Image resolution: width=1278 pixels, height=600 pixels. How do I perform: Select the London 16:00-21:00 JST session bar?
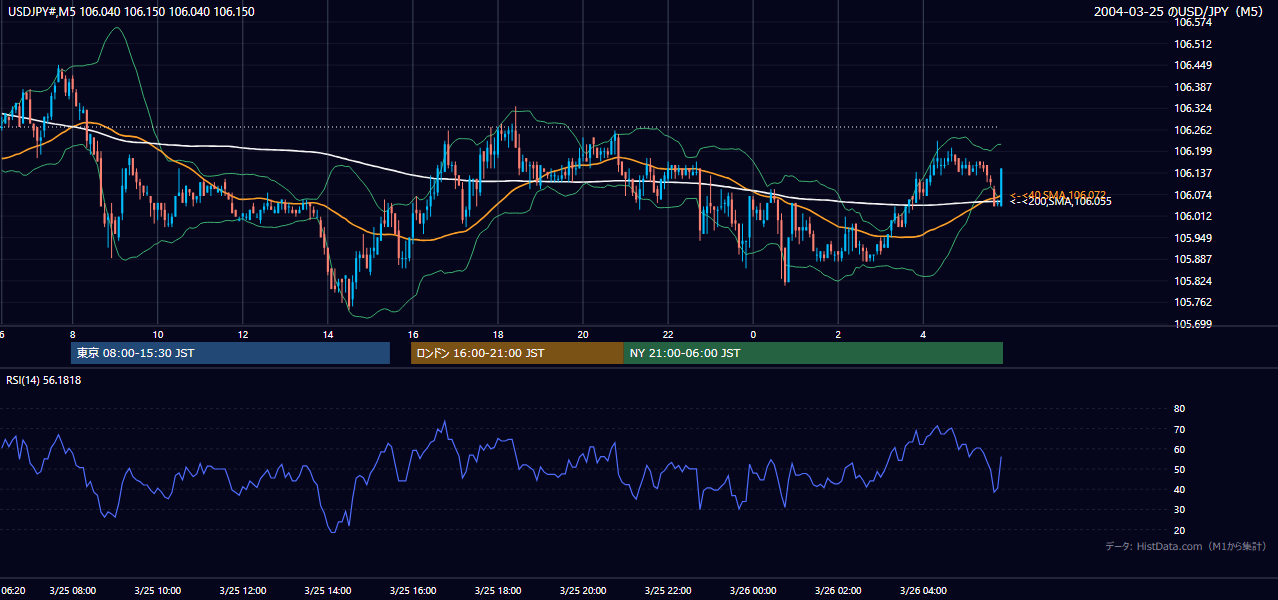tap(517, 353)
